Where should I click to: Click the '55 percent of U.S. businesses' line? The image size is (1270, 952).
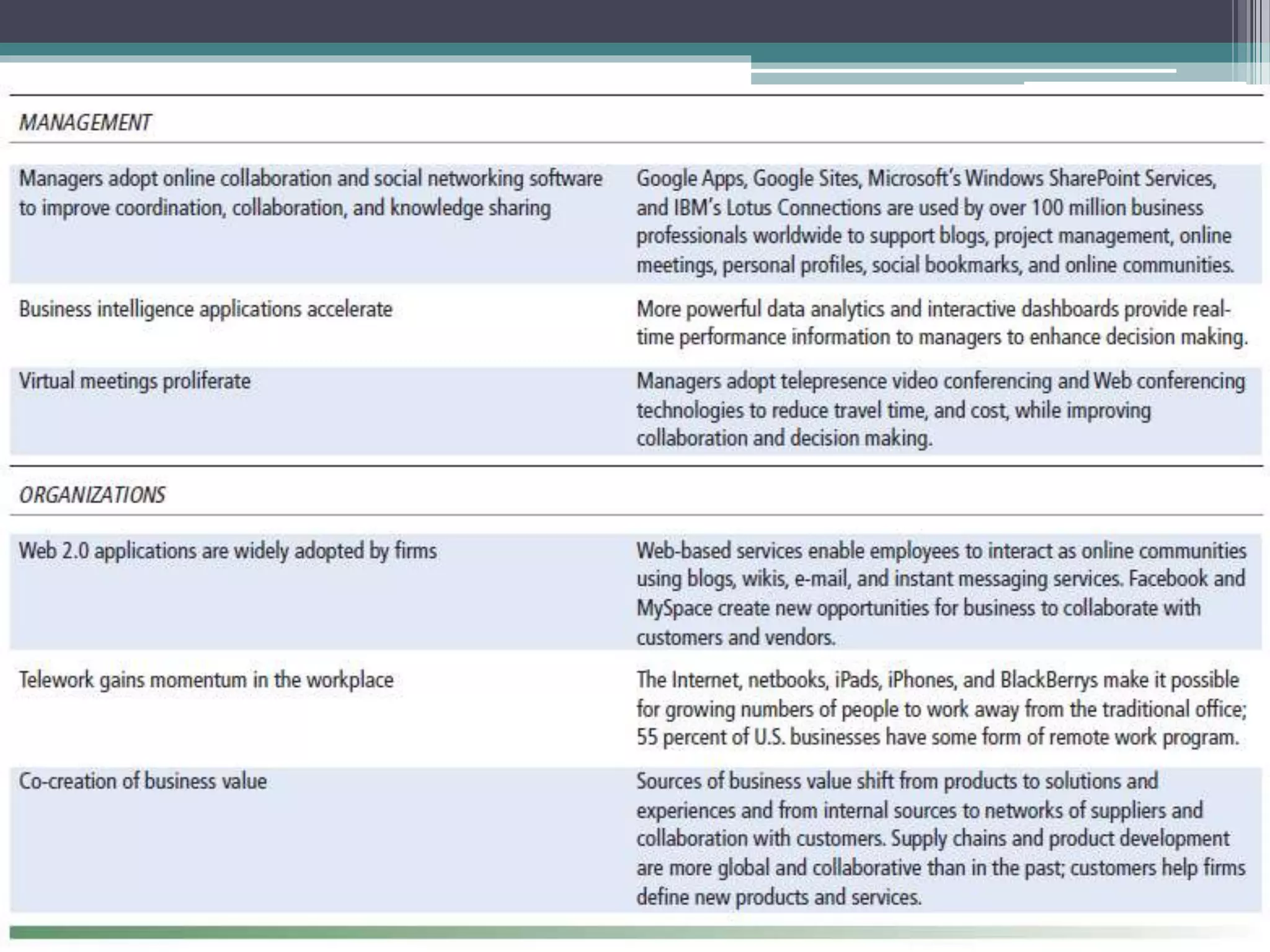(x=937, y=738)
